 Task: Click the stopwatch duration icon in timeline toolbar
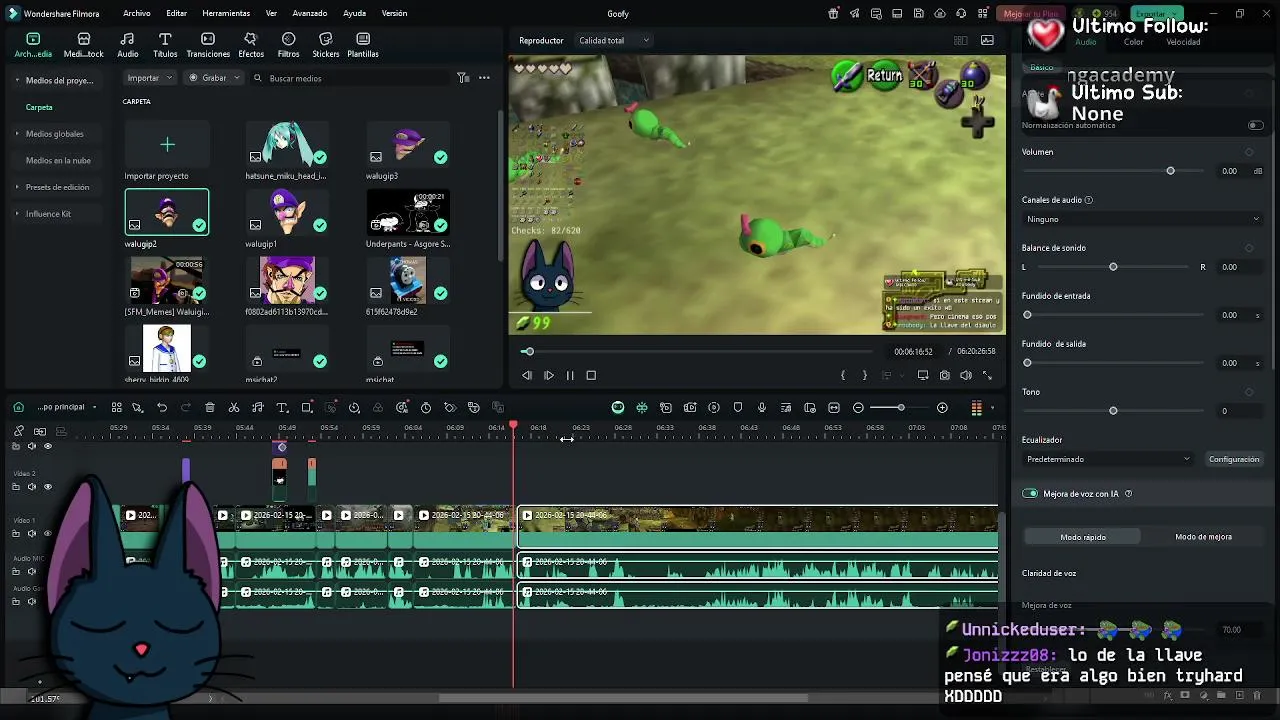pos(426,408)
